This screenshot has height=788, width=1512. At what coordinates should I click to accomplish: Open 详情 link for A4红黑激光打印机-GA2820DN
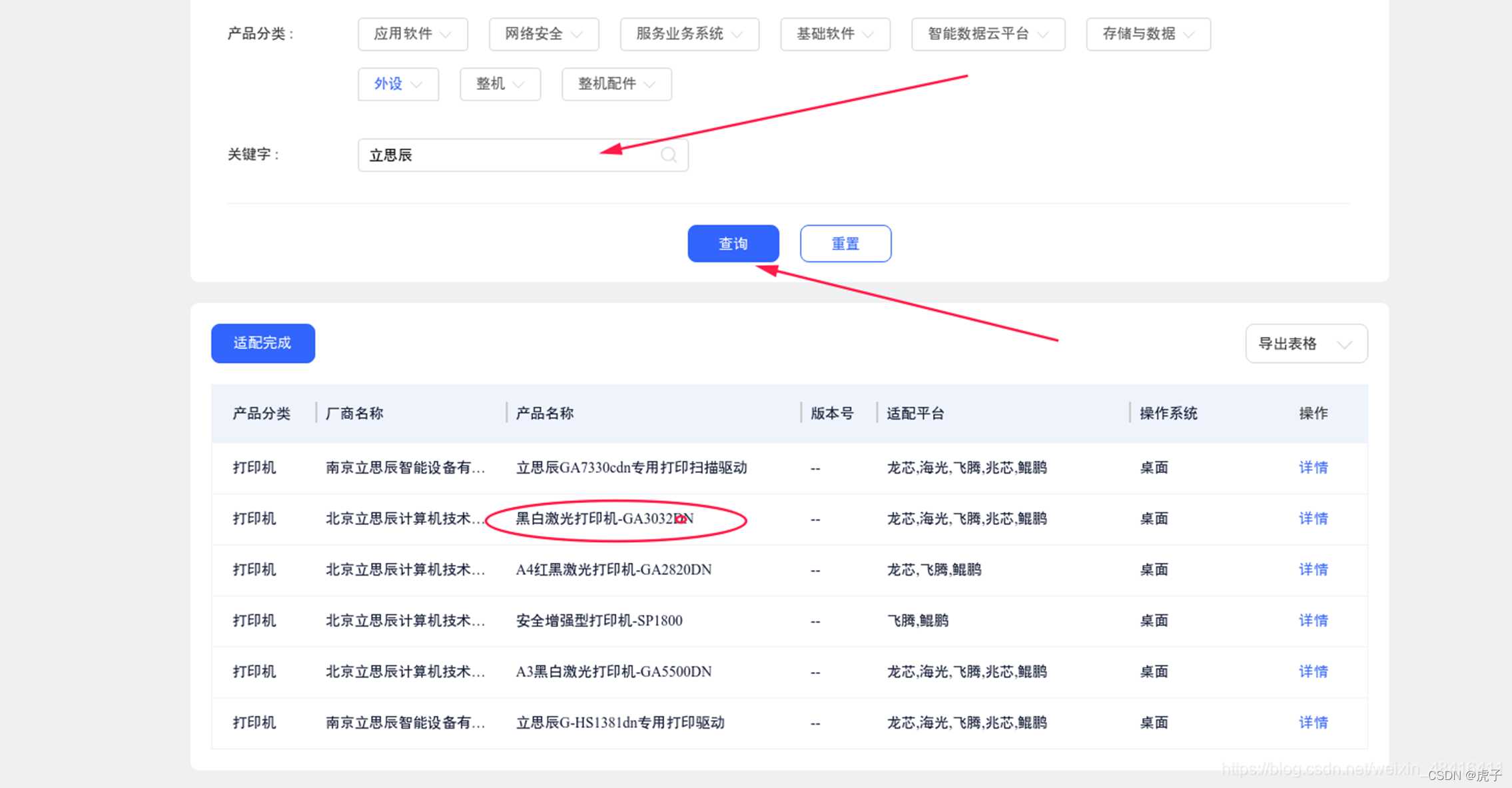[x=1313, y=570]
